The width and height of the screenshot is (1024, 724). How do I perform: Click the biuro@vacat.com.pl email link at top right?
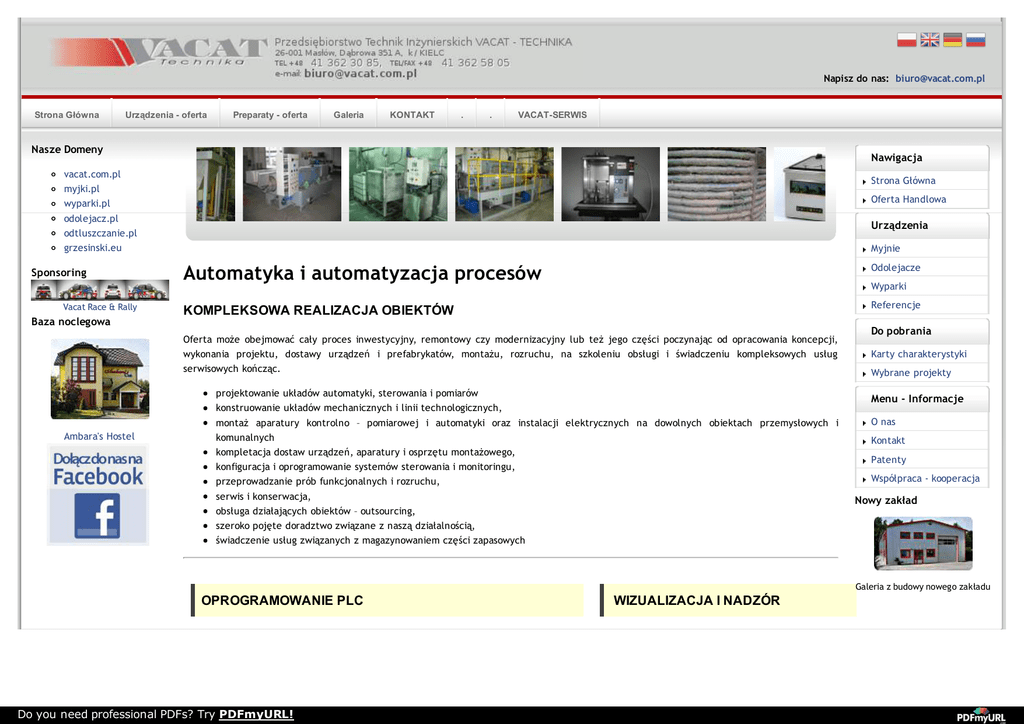coord(940,78)
